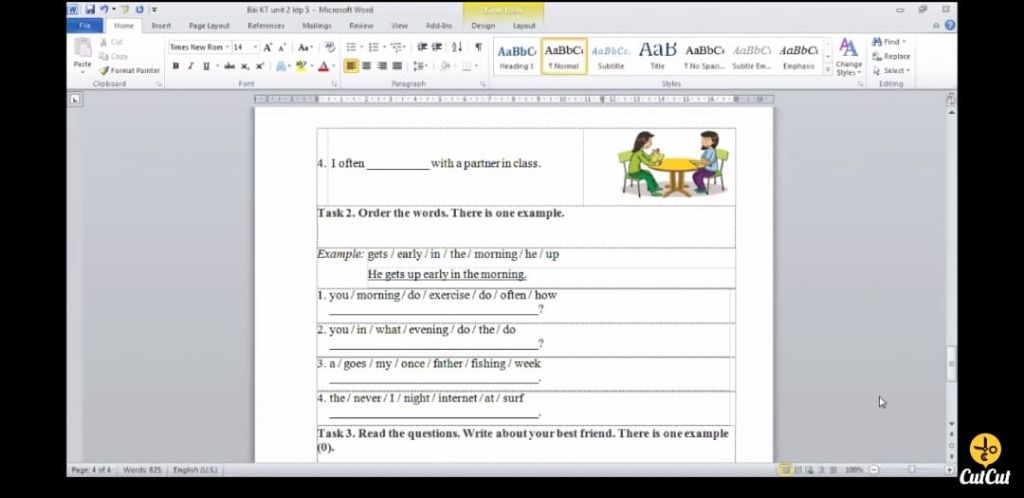The image size is (1024, 498).
Task: Click the Shrink Font icon
Action: (x=282, y=48)
